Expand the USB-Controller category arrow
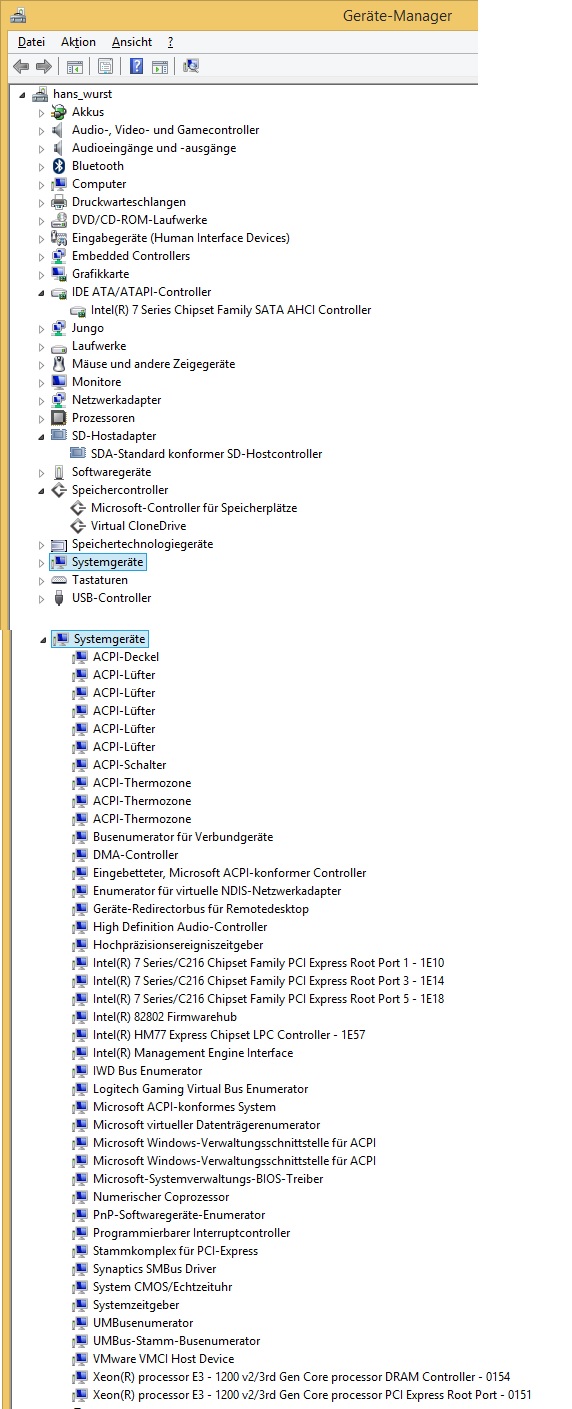 [x=42, y=598]
